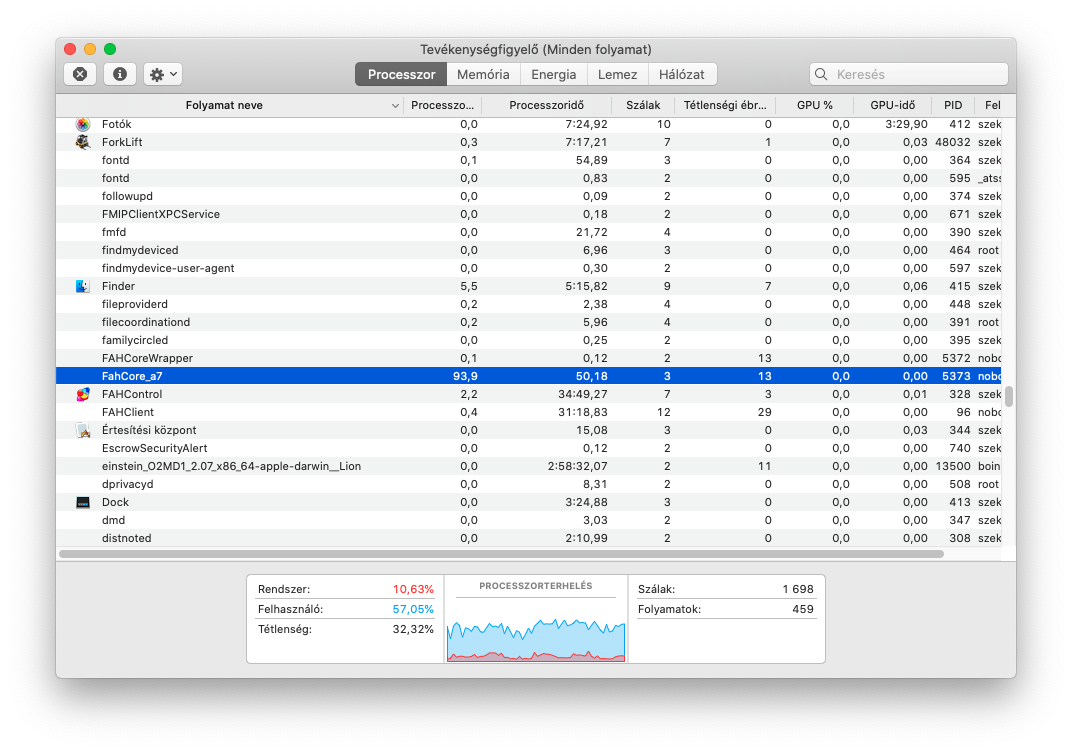The width and height of the screenshot is (1072, 752).
Task: Click the Rendszer value 10,63%
Action: coord(413,589)
